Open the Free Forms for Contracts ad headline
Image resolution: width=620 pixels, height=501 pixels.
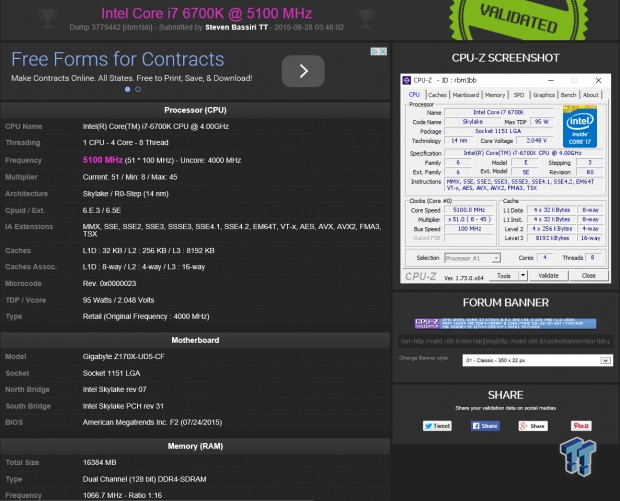click(x=117, y=59)
